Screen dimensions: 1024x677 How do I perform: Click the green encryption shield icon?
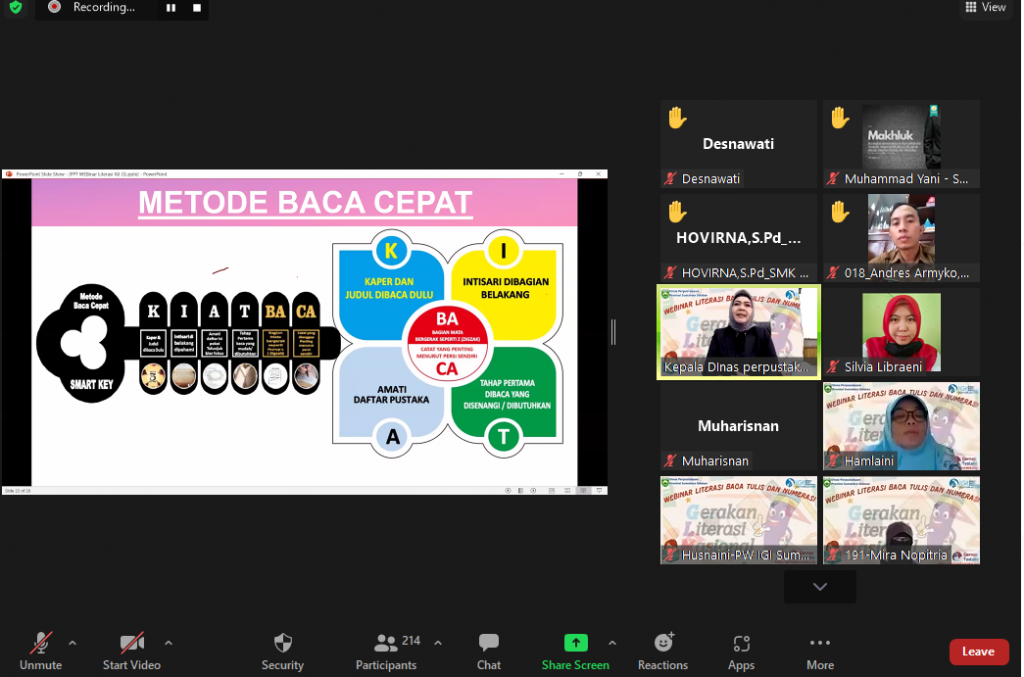[x=15, y=8]
